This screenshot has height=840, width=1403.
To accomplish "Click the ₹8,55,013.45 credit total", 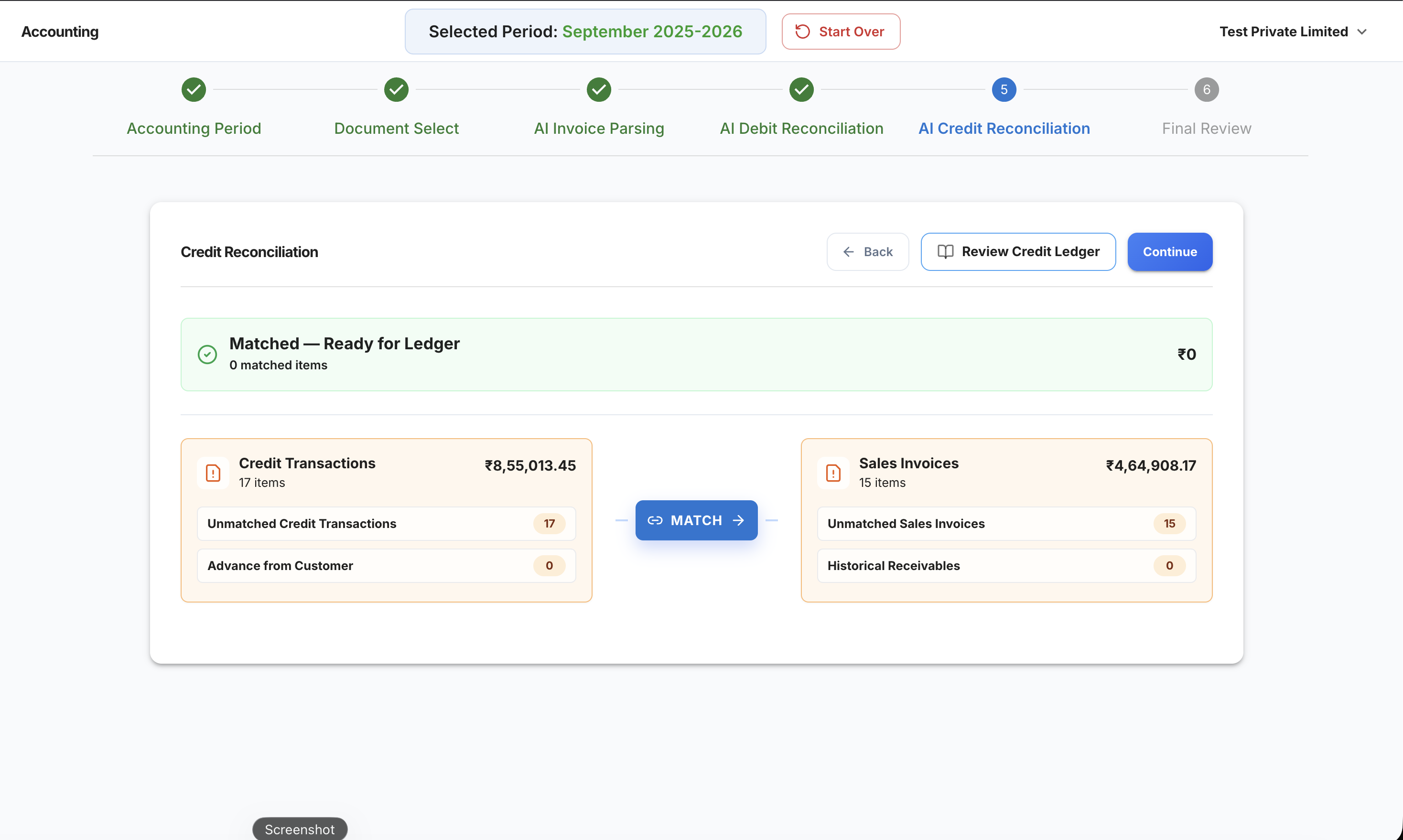I will click(x=530, y=465).
